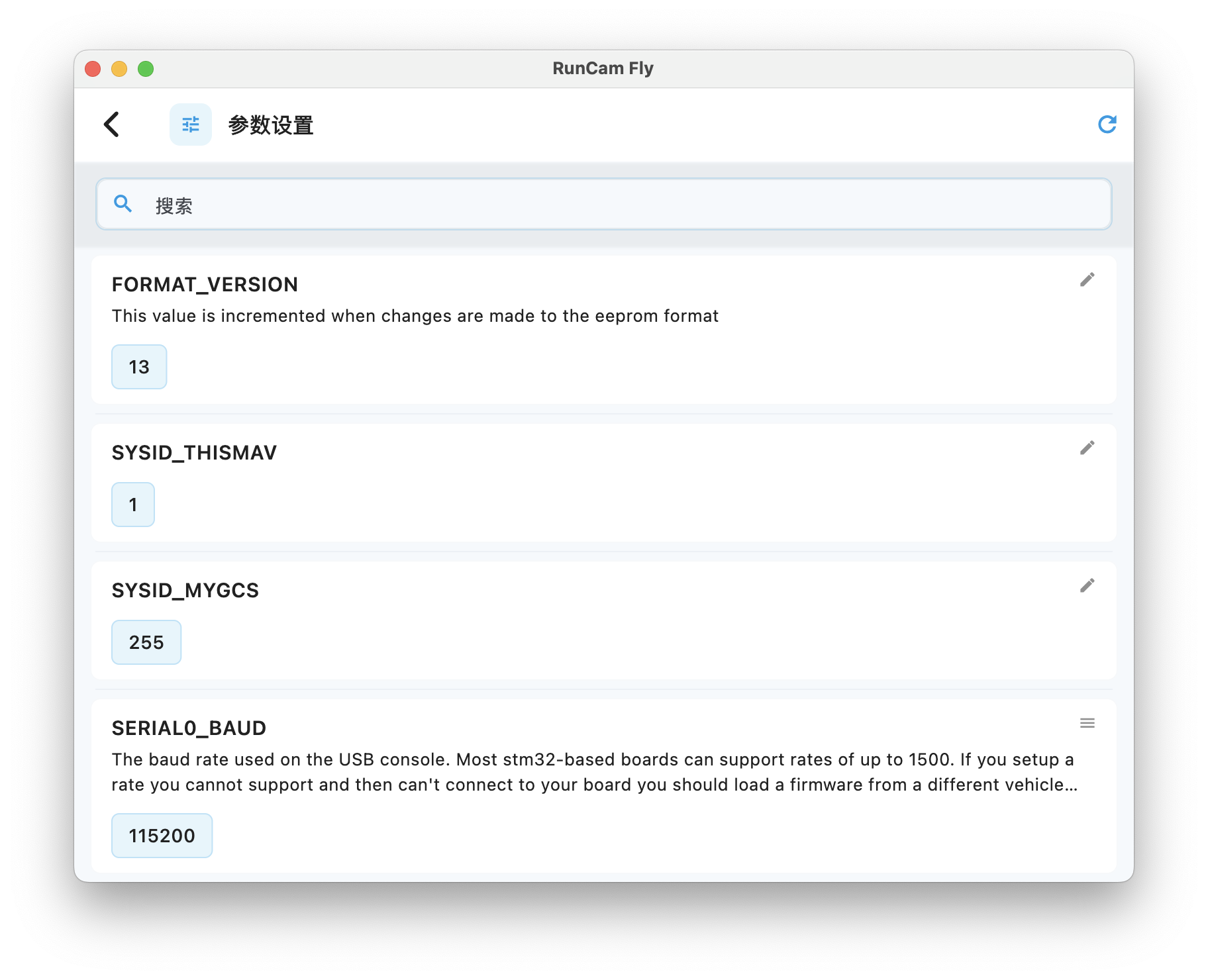This screenshot has height=980, width=1208.
Task: Edit FORMAT_VERSION with its pencil icon
Action: coord(1087,280)
